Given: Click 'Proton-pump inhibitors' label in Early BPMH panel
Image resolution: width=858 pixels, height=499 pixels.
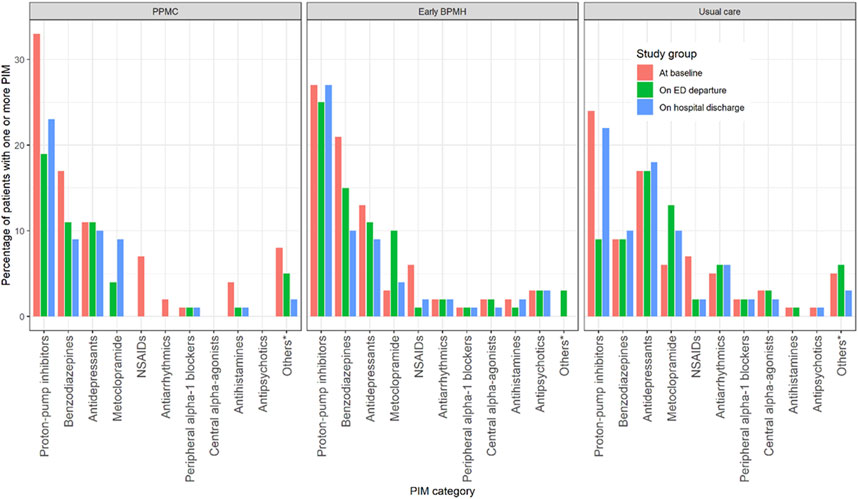Looking at the screenshot, I should pos(322,396).
